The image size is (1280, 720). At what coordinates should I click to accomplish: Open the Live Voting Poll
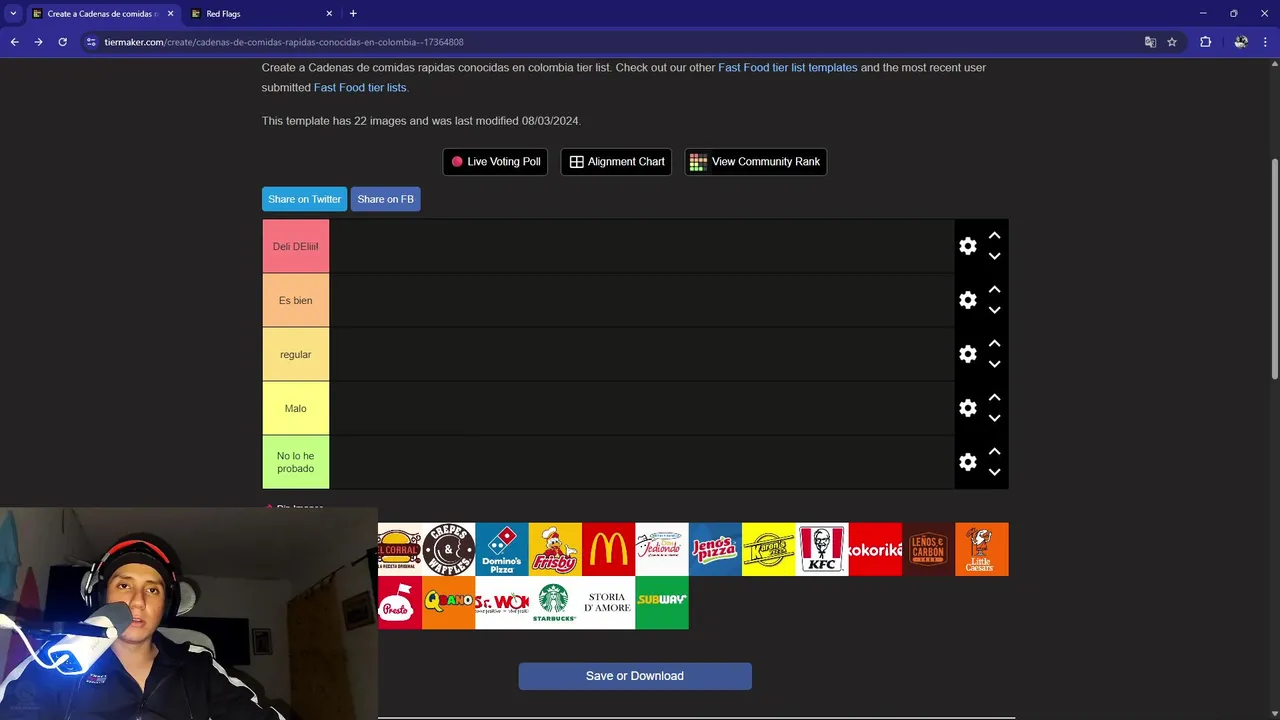click(x=495, y=162)
